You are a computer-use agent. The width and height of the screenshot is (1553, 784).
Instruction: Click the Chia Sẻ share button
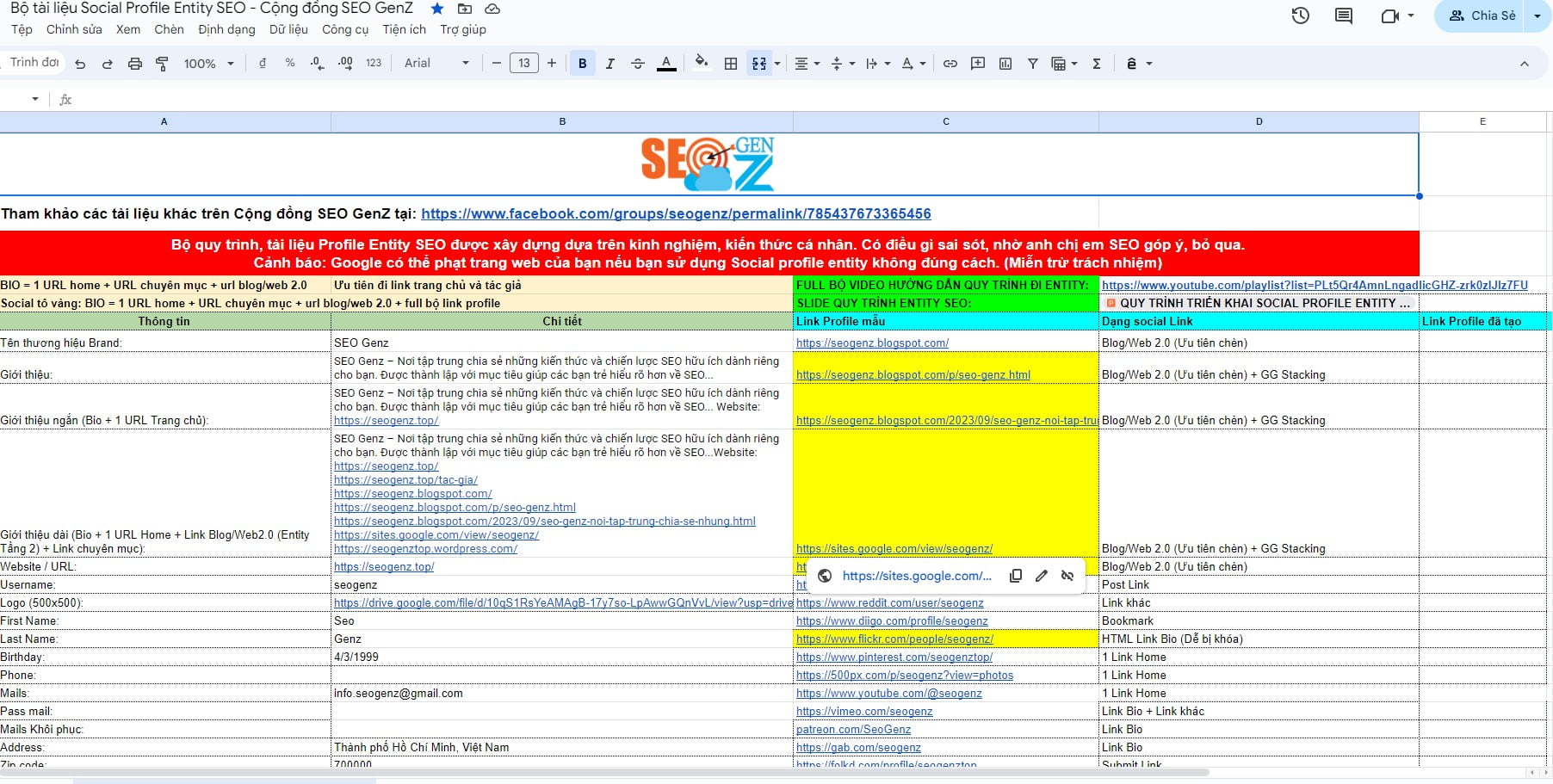[1481, 15]
